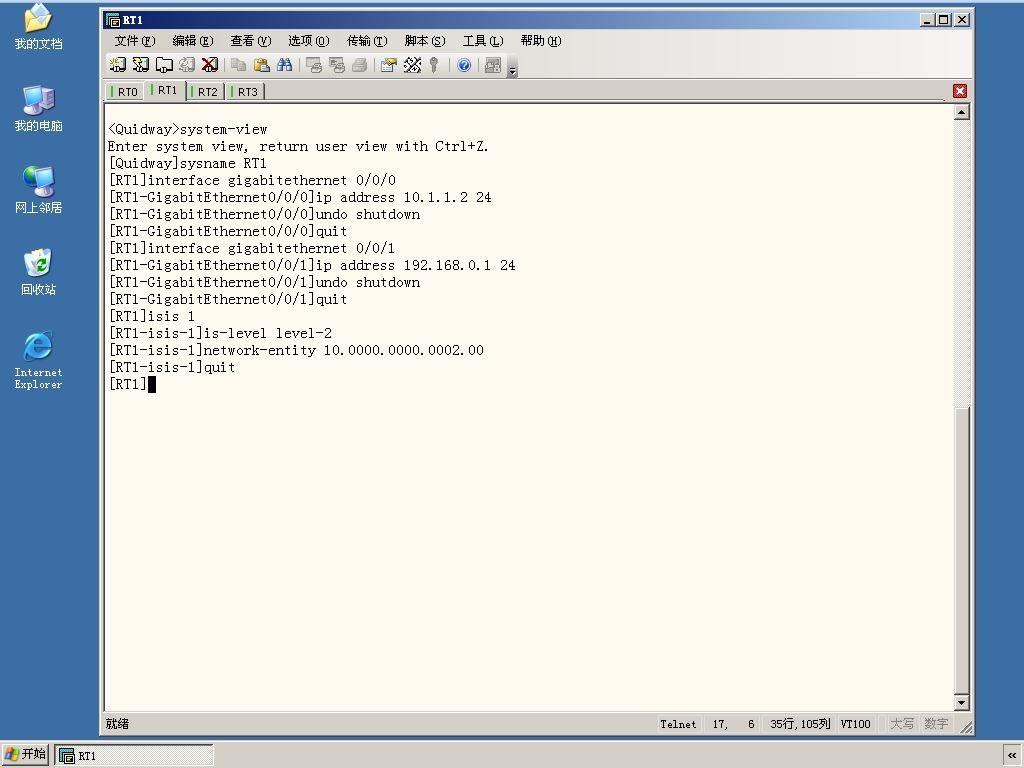Click the 开始 Start button
The width and height of the screenshot is (1024, 768).
(25, 754)
